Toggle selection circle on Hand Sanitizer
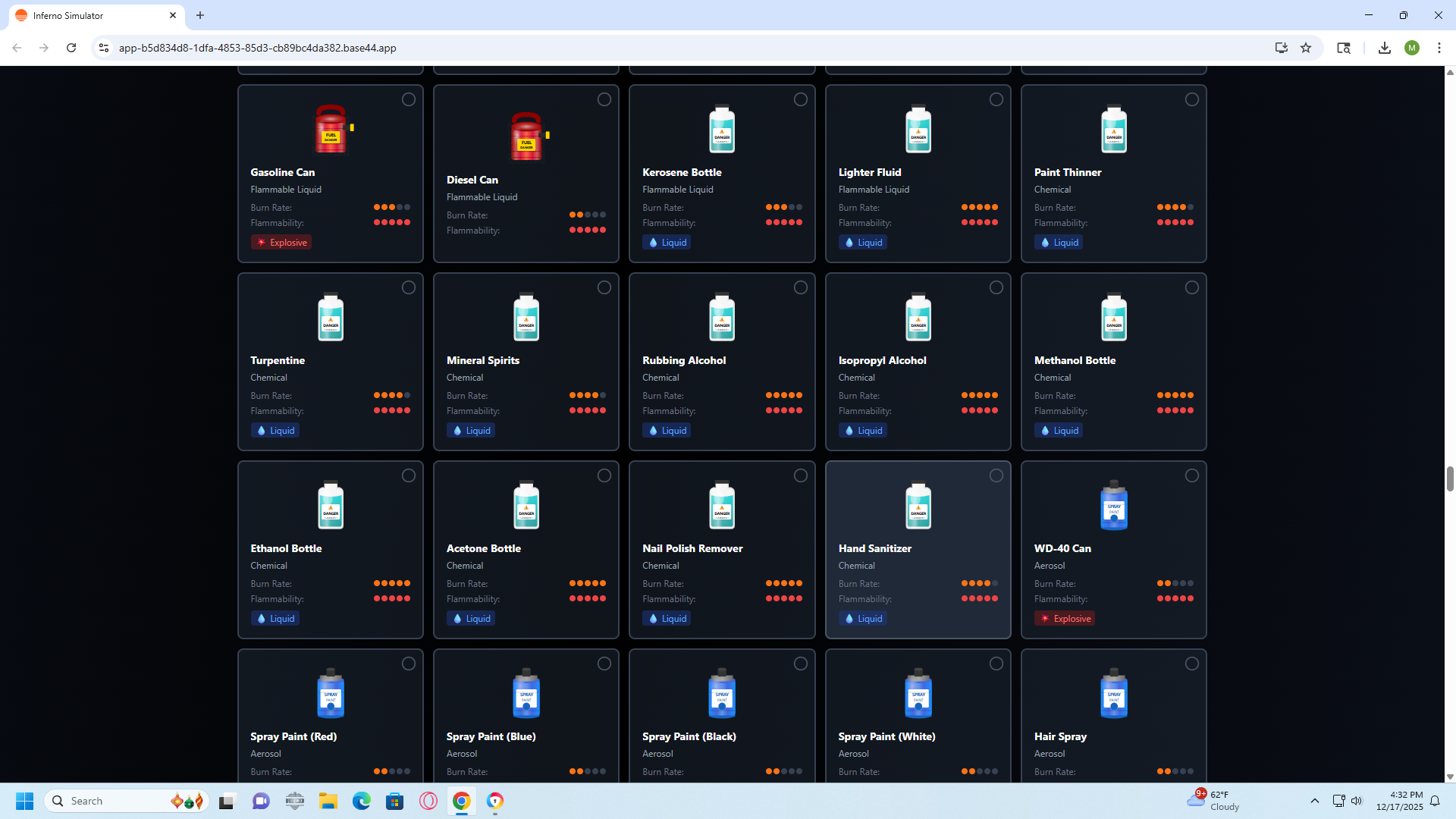 (996, 475)
